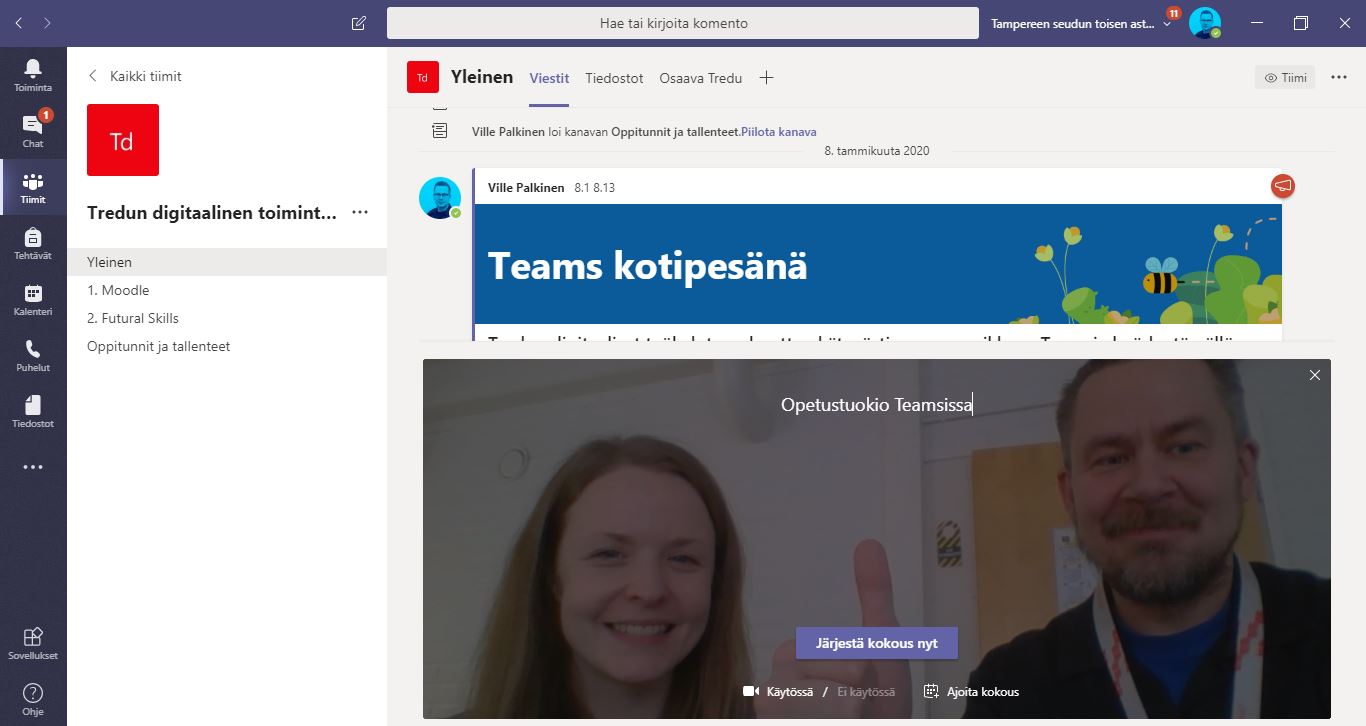Open Sovellukset apps store
1366x726 pixels.
tap(33, 643)
